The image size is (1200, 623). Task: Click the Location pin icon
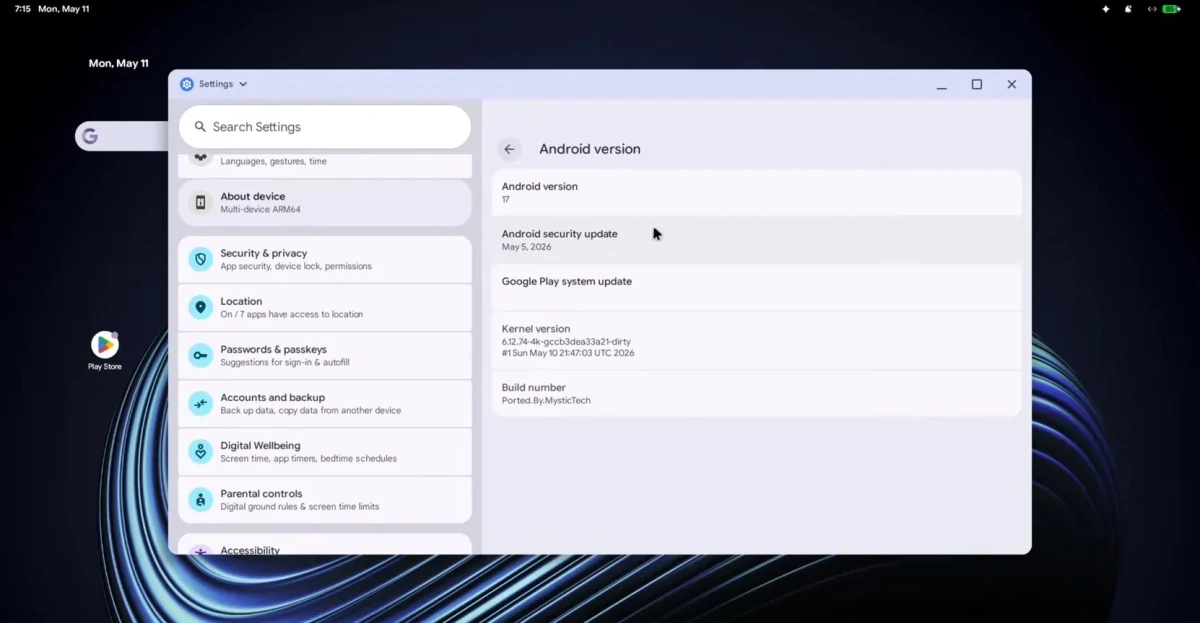[x=201, y=307]
